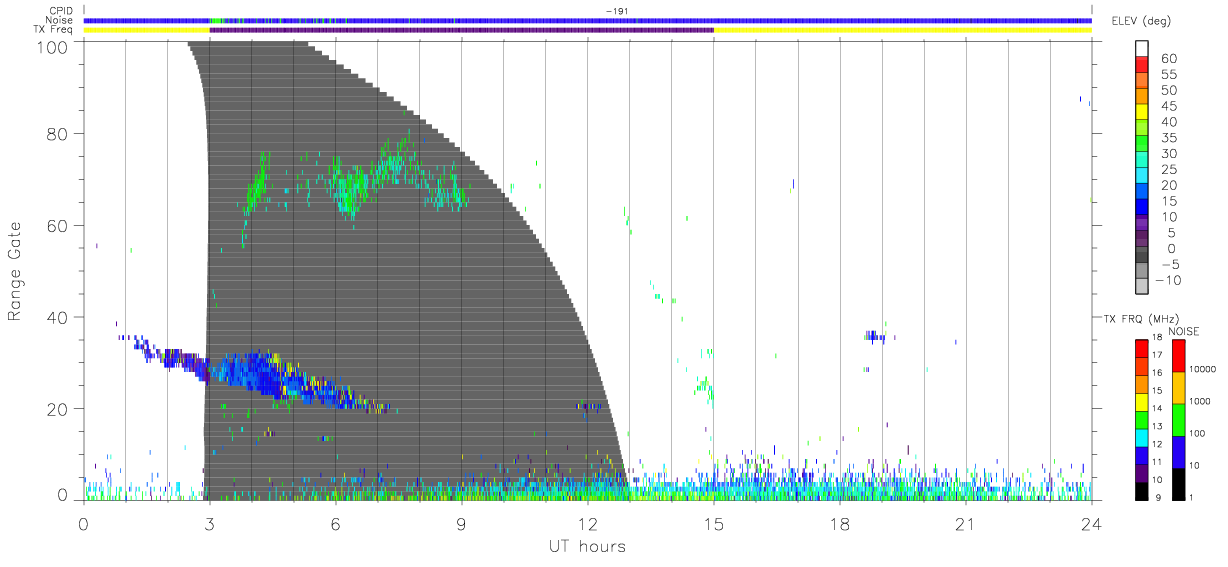
Task: Pick the red ELEV segment between 55 and 60
Action: click(x=1143, y=65)
